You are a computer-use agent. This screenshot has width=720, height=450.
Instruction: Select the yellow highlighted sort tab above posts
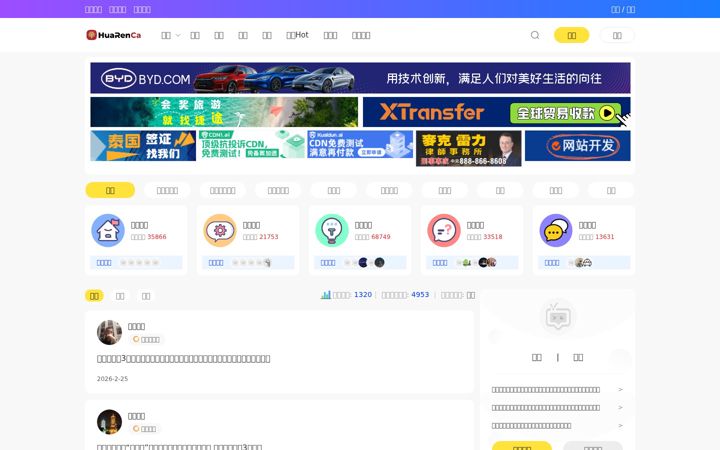94,296
